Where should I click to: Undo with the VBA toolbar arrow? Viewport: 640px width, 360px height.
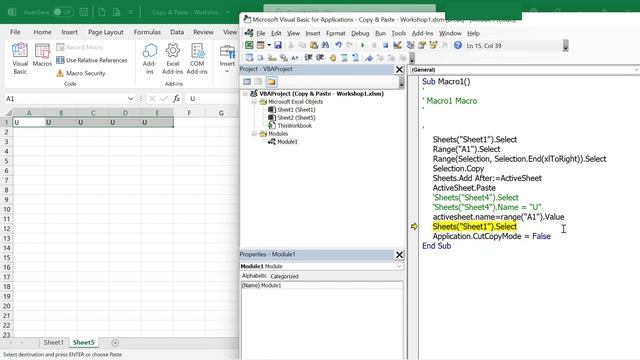tap(338, 45)
